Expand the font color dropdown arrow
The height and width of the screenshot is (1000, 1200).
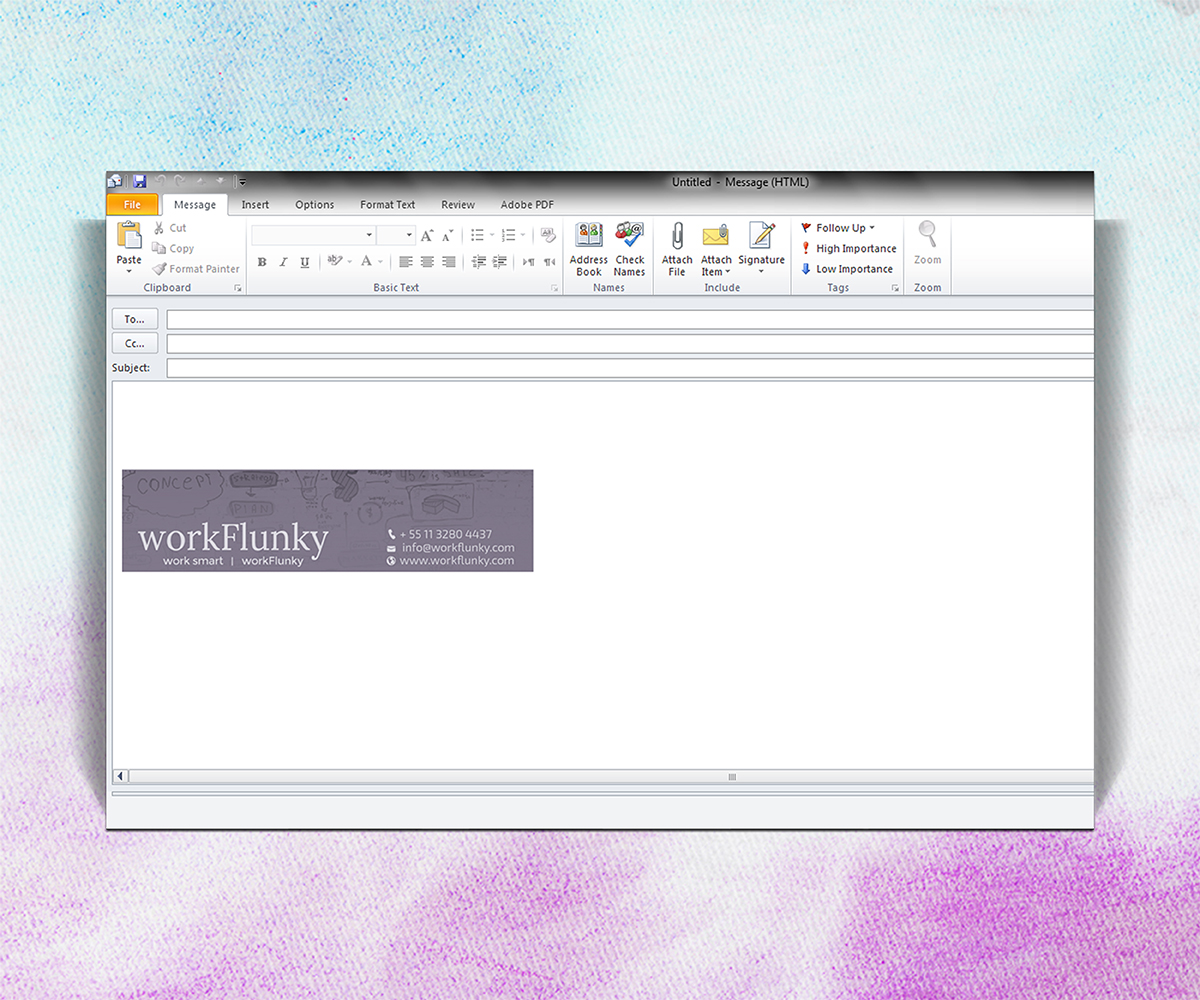coord(380,262)
